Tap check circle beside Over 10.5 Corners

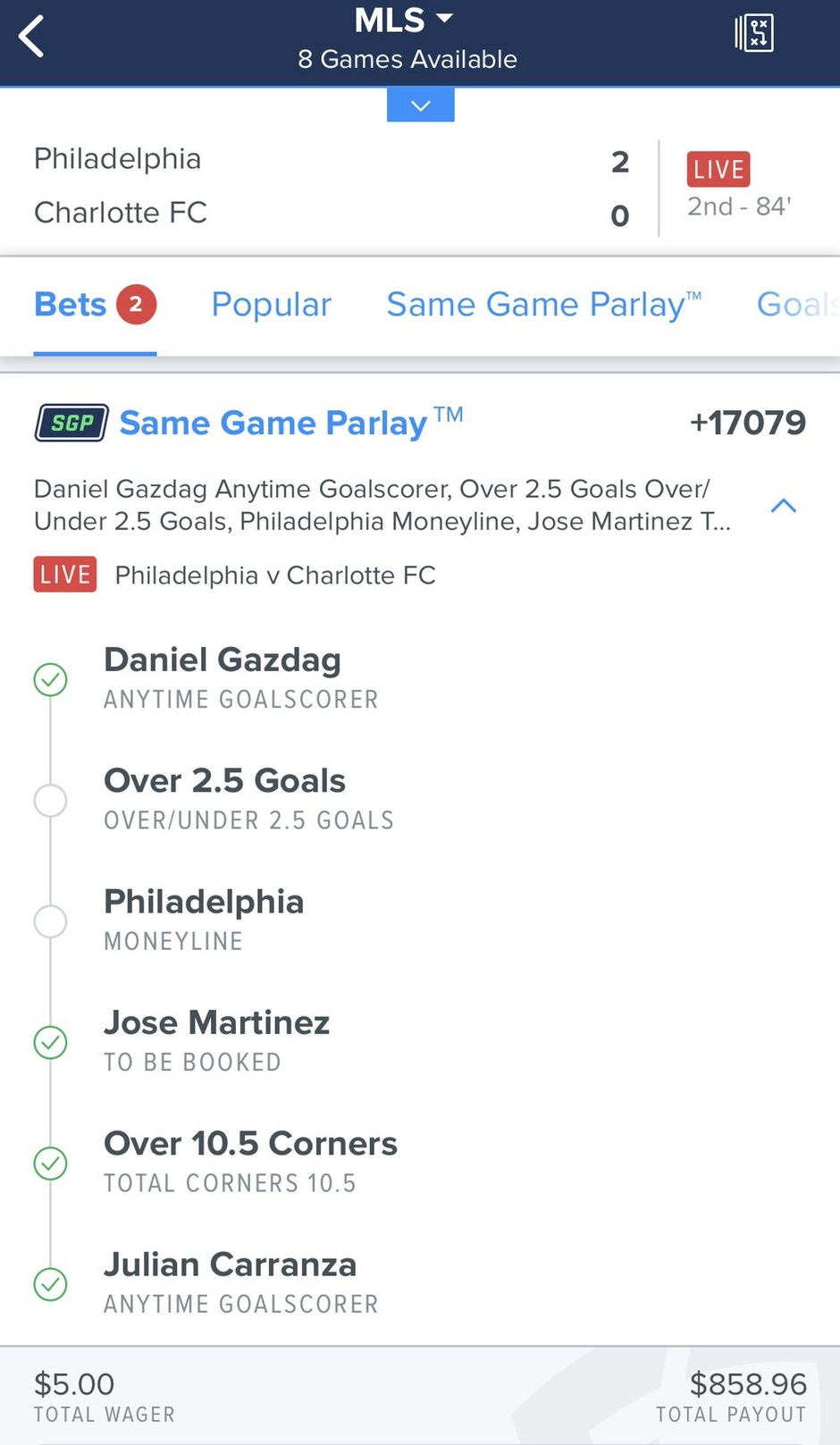coord(50,1164)
